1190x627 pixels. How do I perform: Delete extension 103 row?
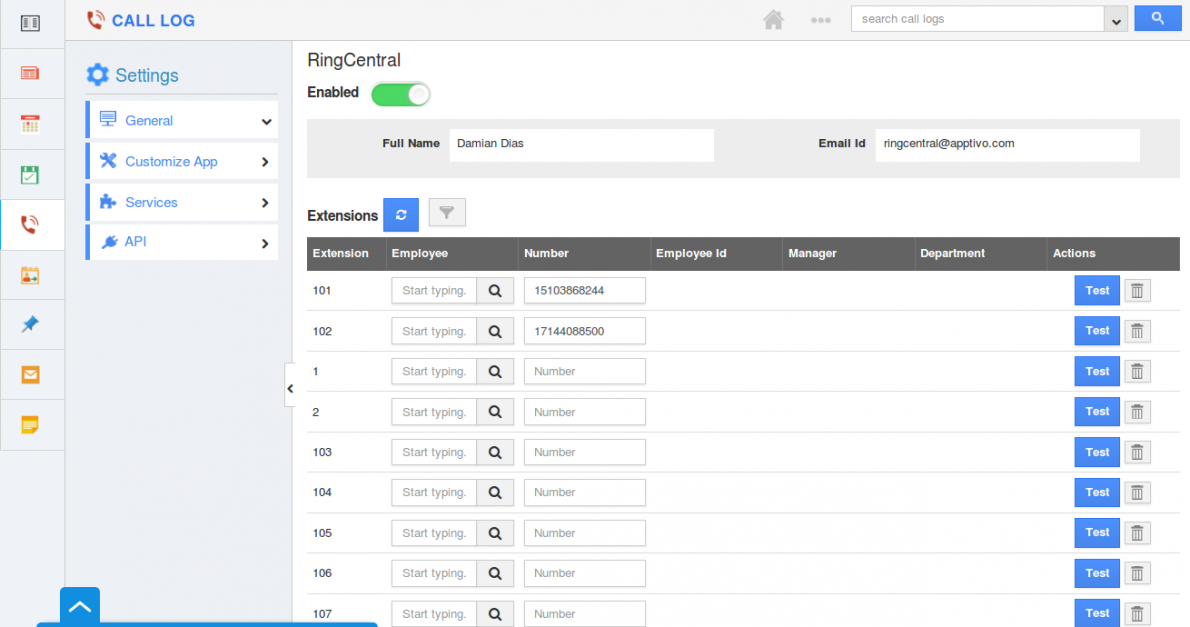click(x=1137, y=452)
